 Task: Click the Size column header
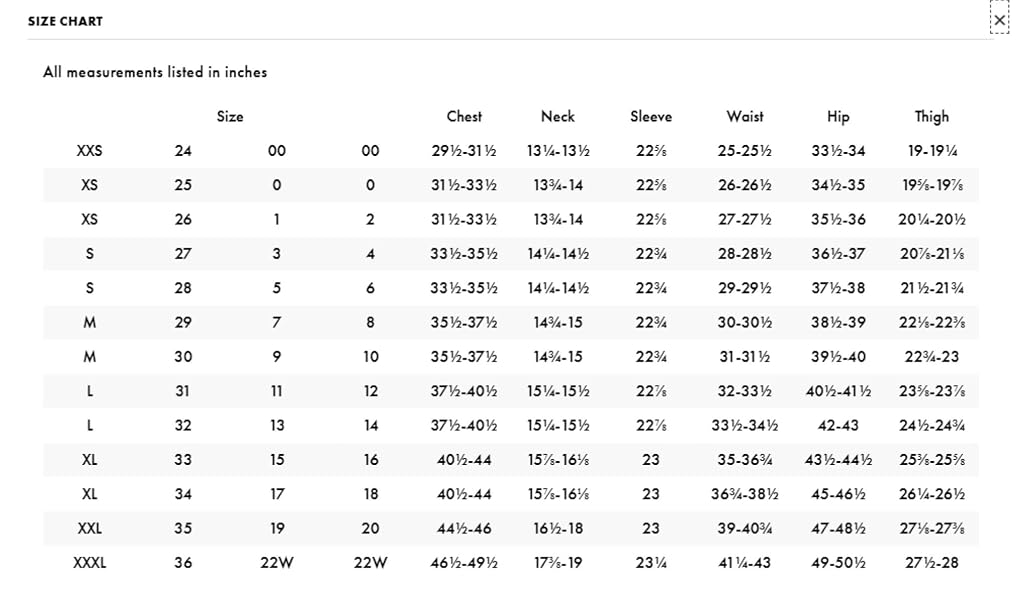click(230, 116)
